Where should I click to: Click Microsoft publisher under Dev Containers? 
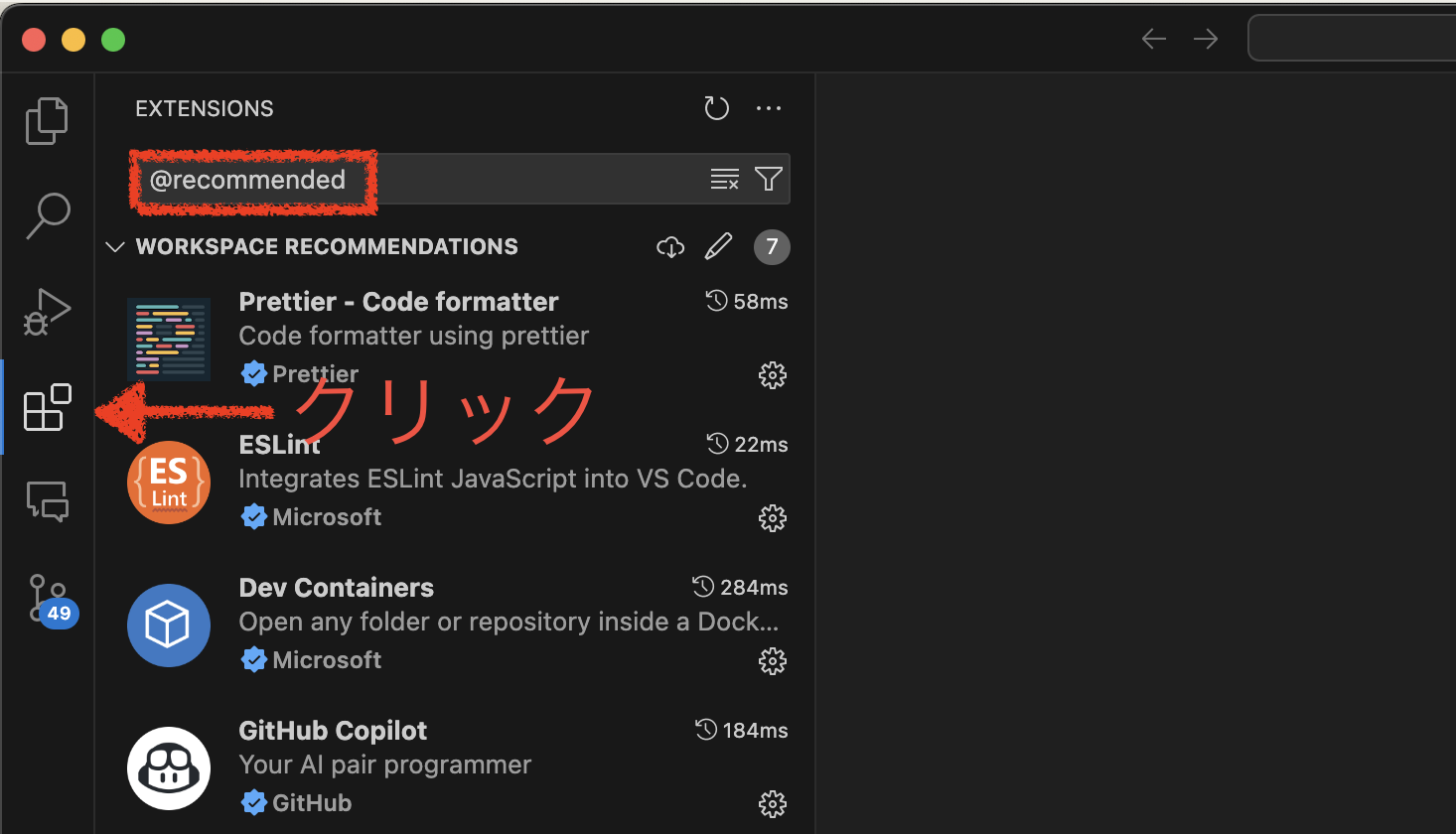327,660
